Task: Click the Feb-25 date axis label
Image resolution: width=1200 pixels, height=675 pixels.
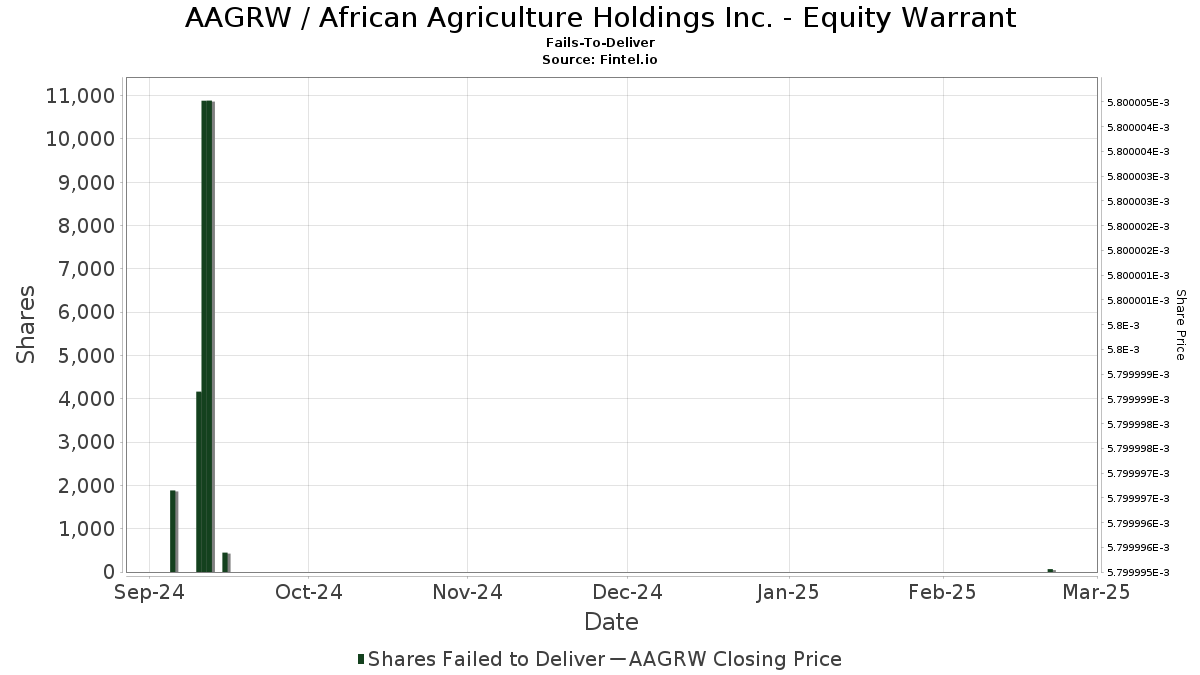Action: tap(942, 592)
